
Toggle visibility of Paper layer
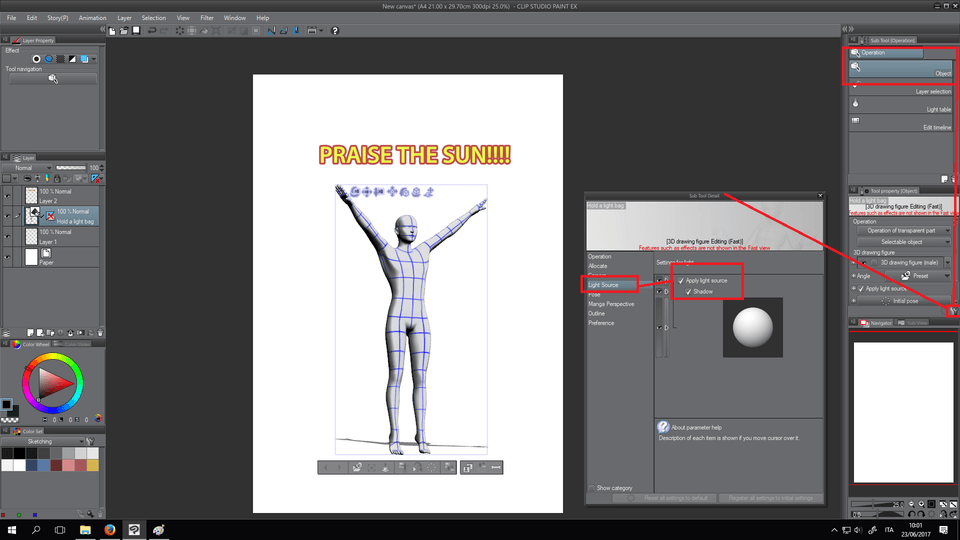(7, 257)
